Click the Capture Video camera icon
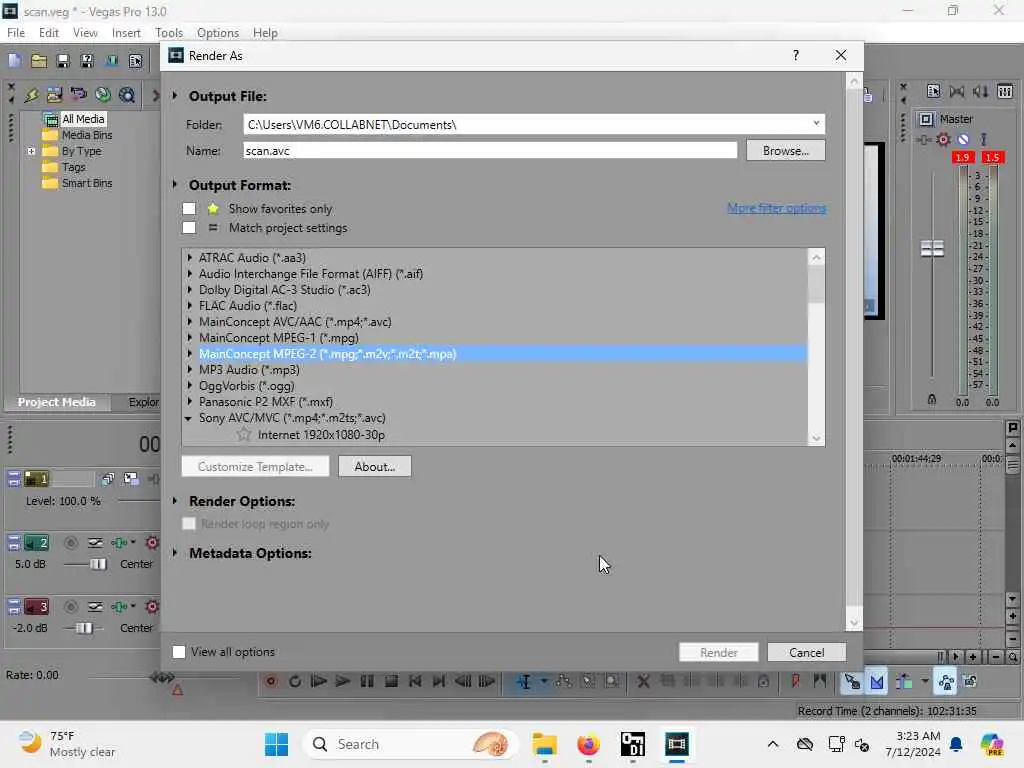The height and width of the screenshot is (768, 1024). (78, 95)
